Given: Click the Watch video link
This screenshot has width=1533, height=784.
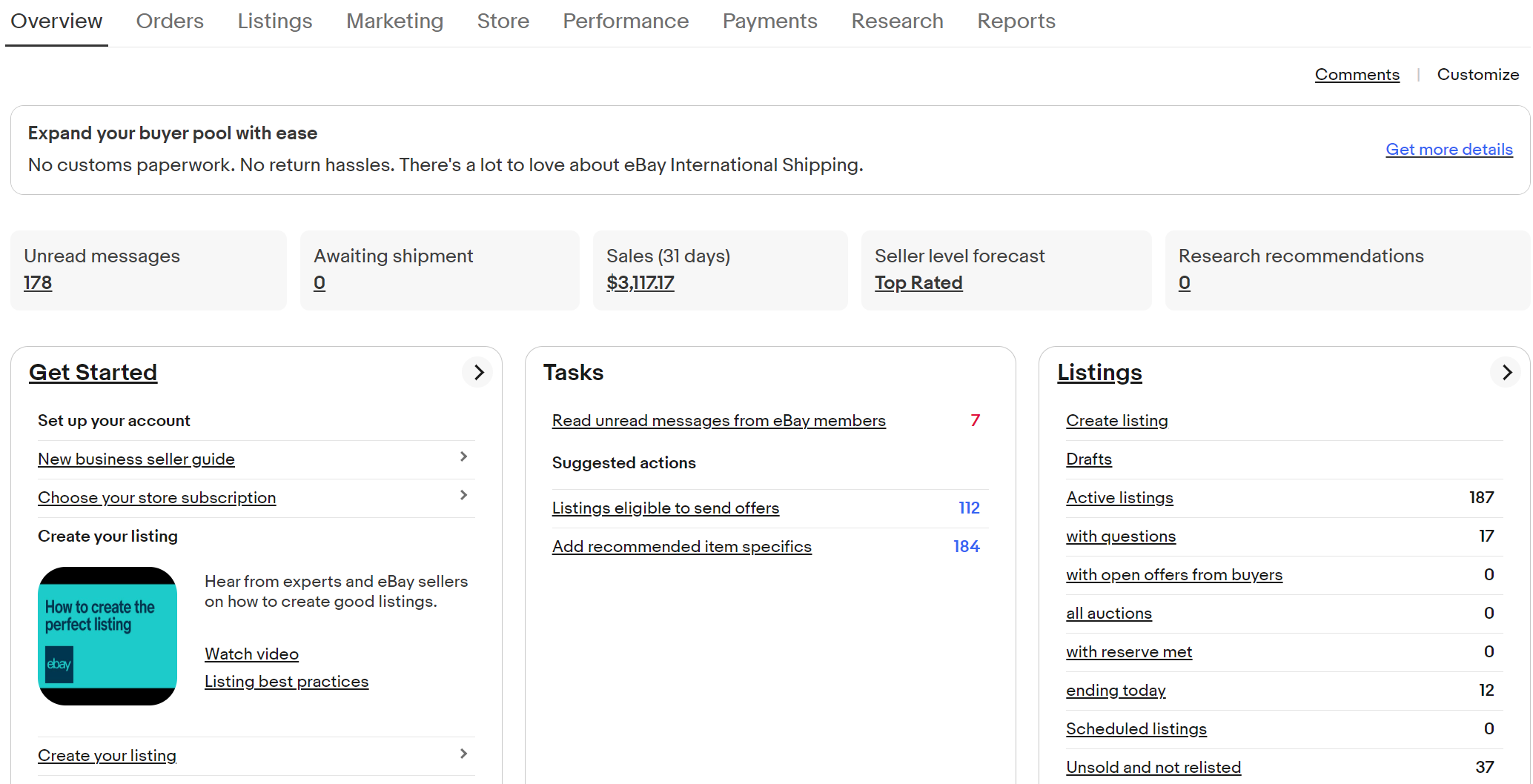Looking at the screenshot, I should (x=251, y=654).
